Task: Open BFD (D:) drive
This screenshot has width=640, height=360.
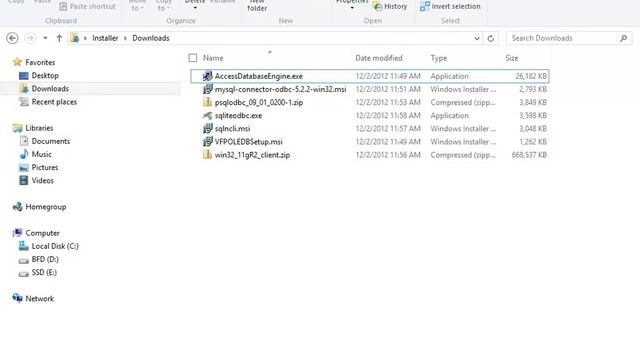Action: (x=45, y=259)
